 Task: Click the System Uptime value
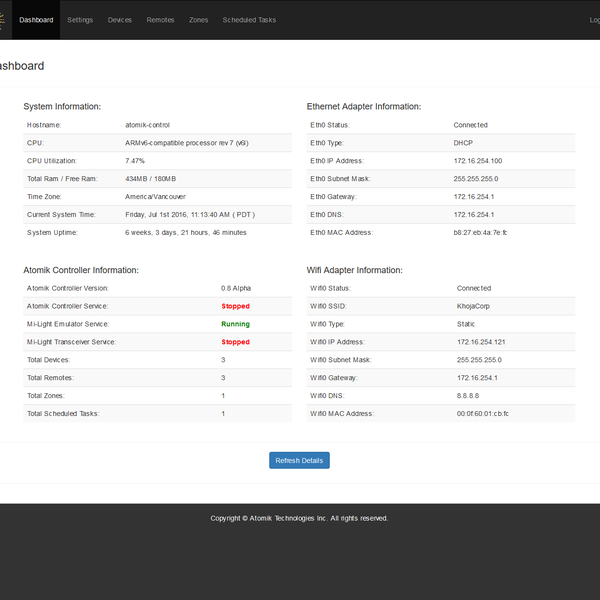[x=186, y=232]
